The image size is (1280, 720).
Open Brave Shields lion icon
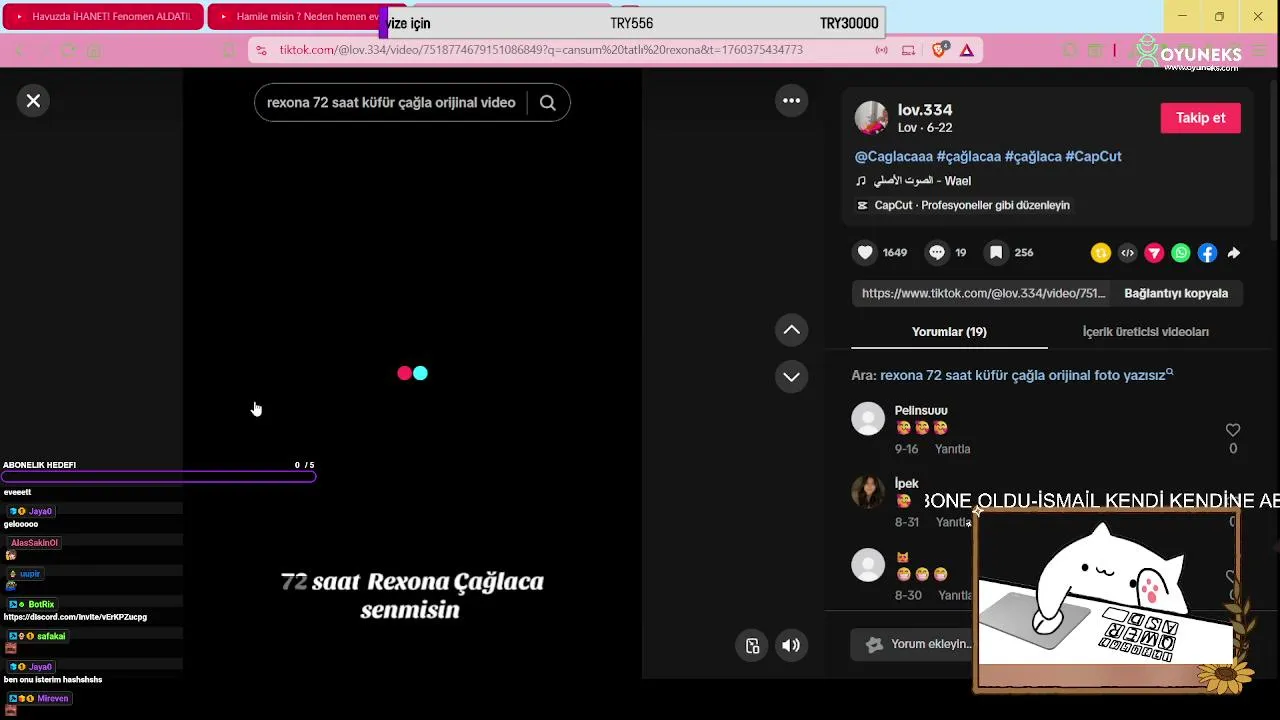click(x=939, y=50)
